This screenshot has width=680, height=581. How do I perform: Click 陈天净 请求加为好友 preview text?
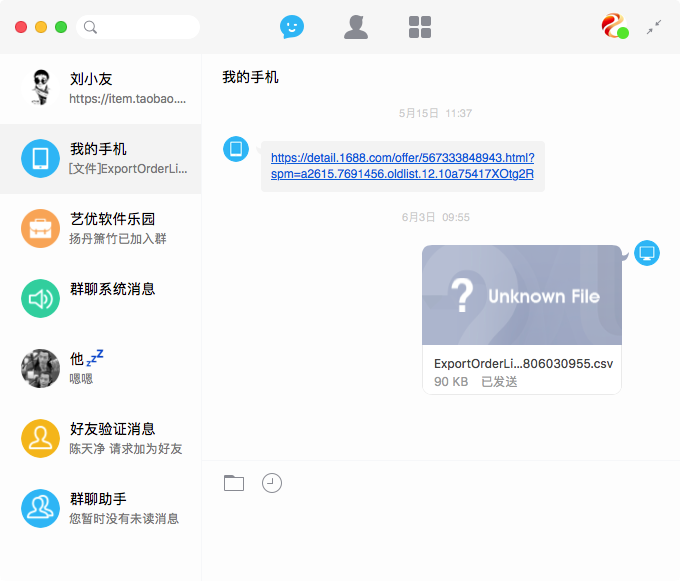(126, 449)
